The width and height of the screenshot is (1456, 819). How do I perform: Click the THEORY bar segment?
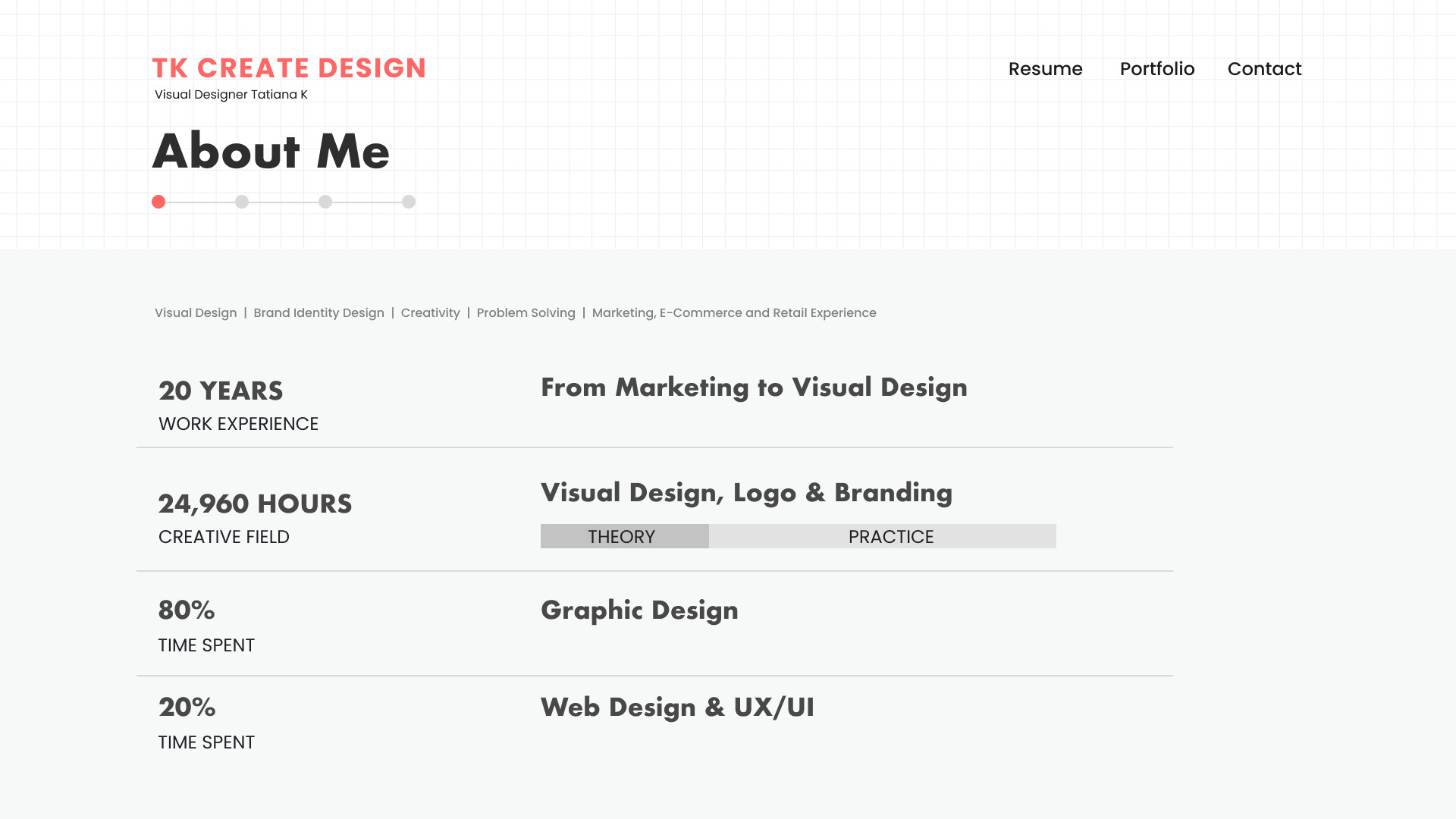tap(624, 536)
